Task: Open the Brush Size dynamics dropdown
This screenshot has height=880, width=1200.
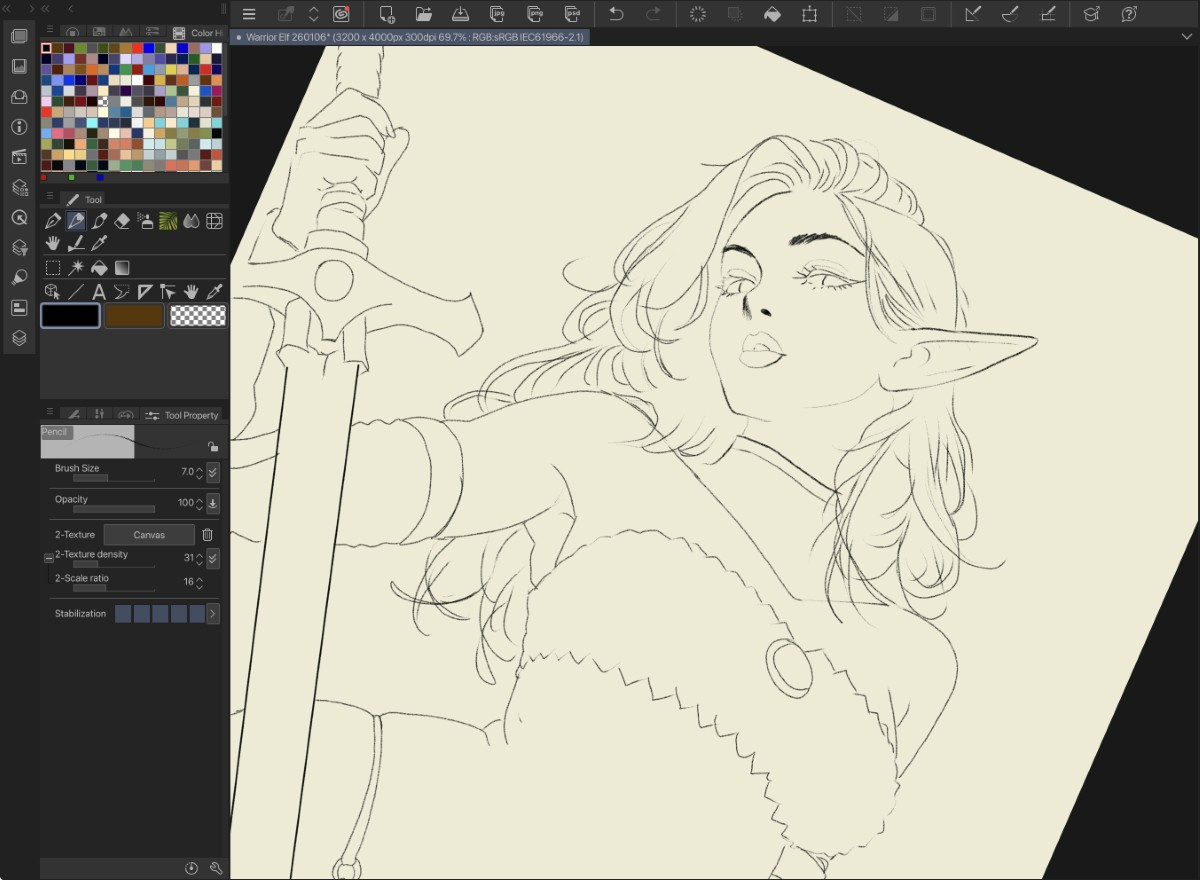Action: point(213,472)
